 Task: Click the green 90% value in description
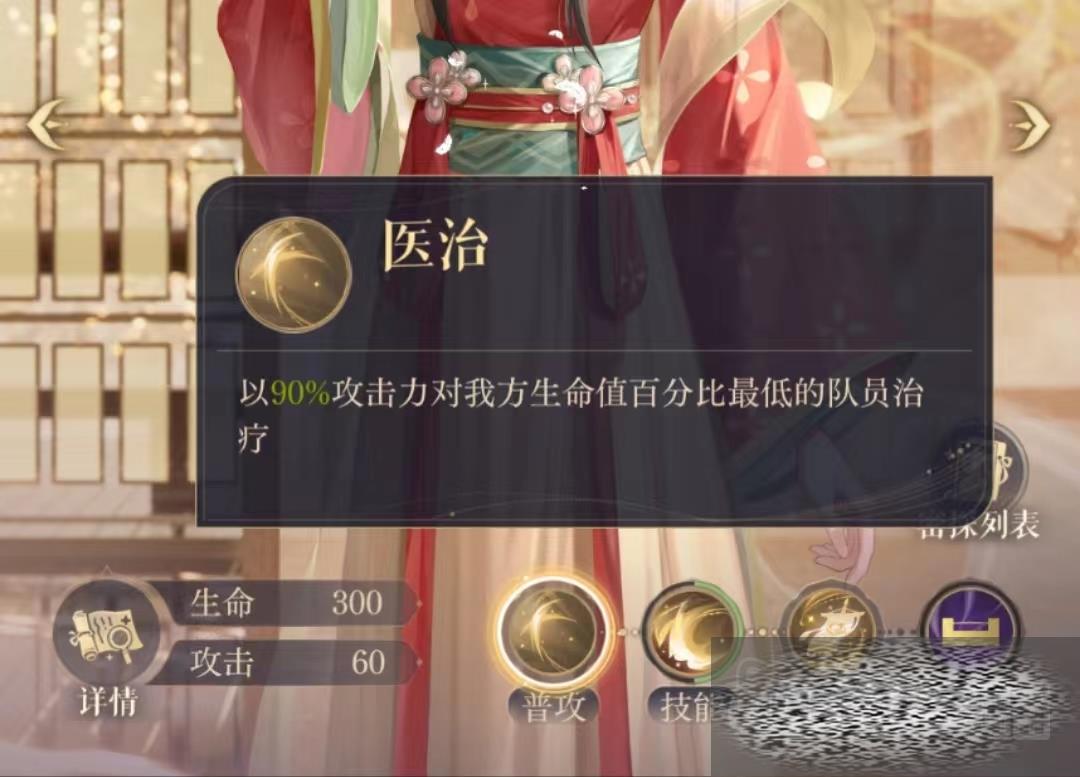(x=300, y=393)
